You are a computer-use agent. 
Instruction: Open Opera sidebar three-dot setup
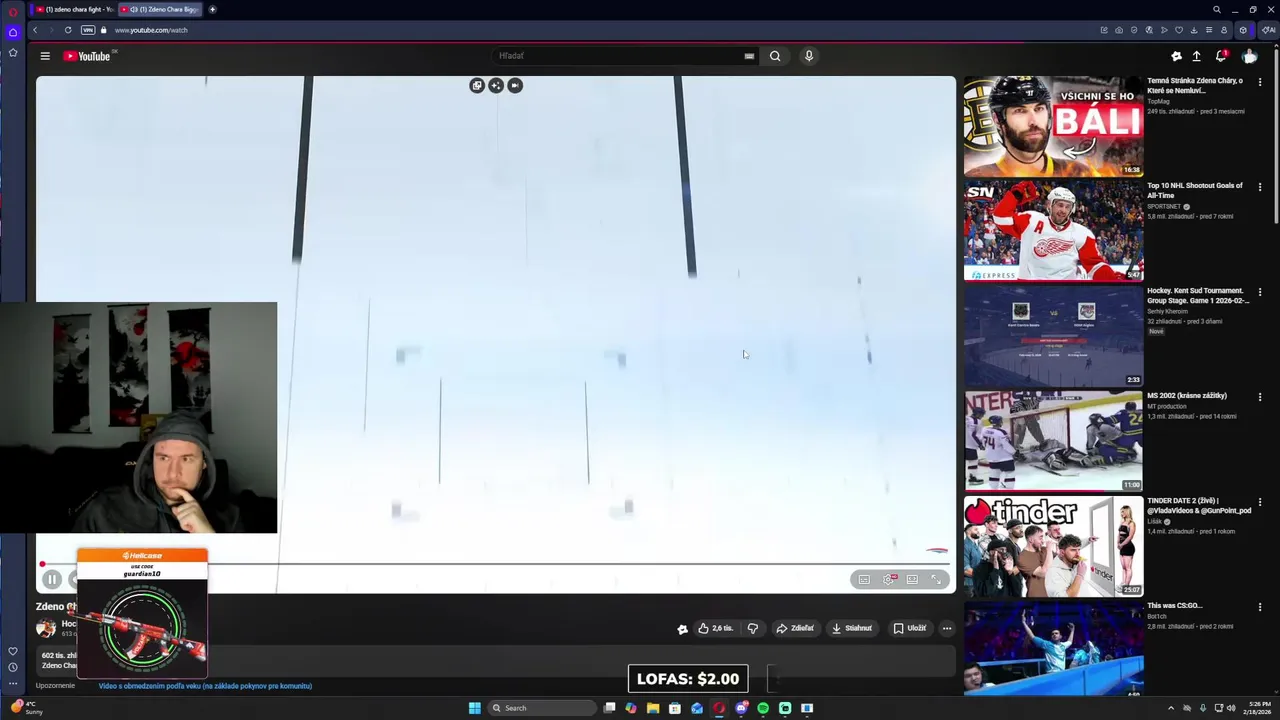12,684
